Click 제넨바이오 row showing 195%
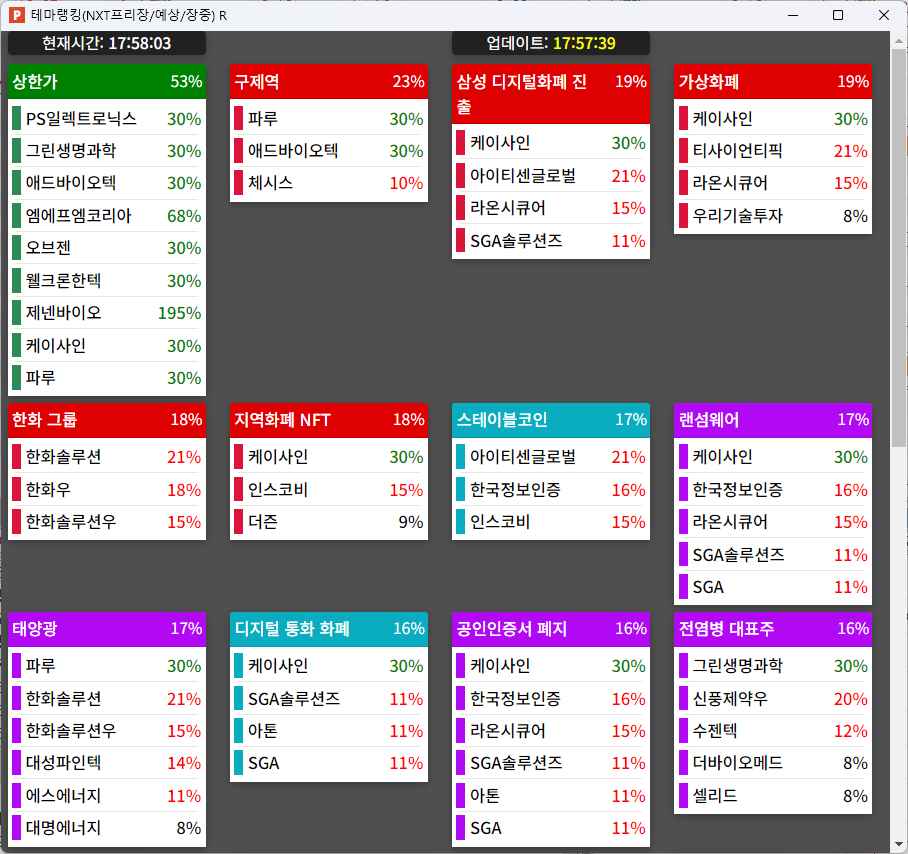Image resolution: width=908 pixels, height=854 pixels. click(107, 313)
